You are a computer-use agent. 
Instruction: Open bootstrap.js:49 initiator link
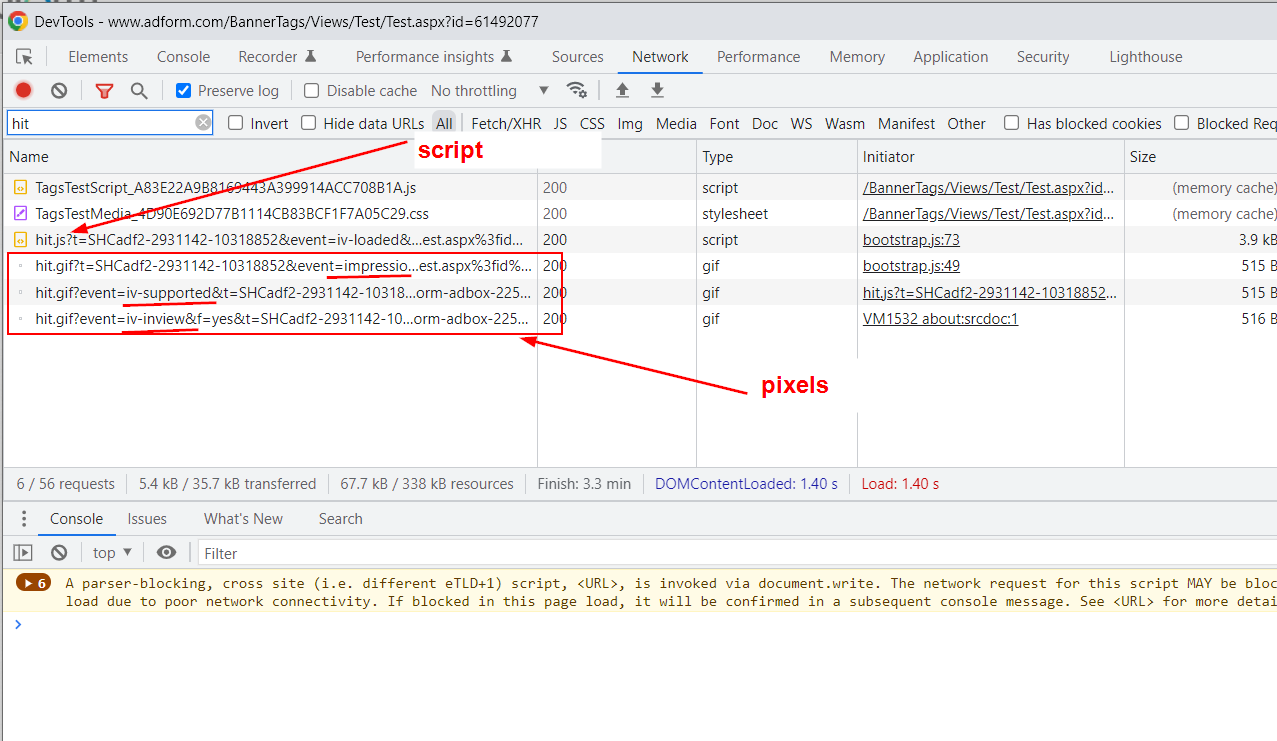(911, 266)
